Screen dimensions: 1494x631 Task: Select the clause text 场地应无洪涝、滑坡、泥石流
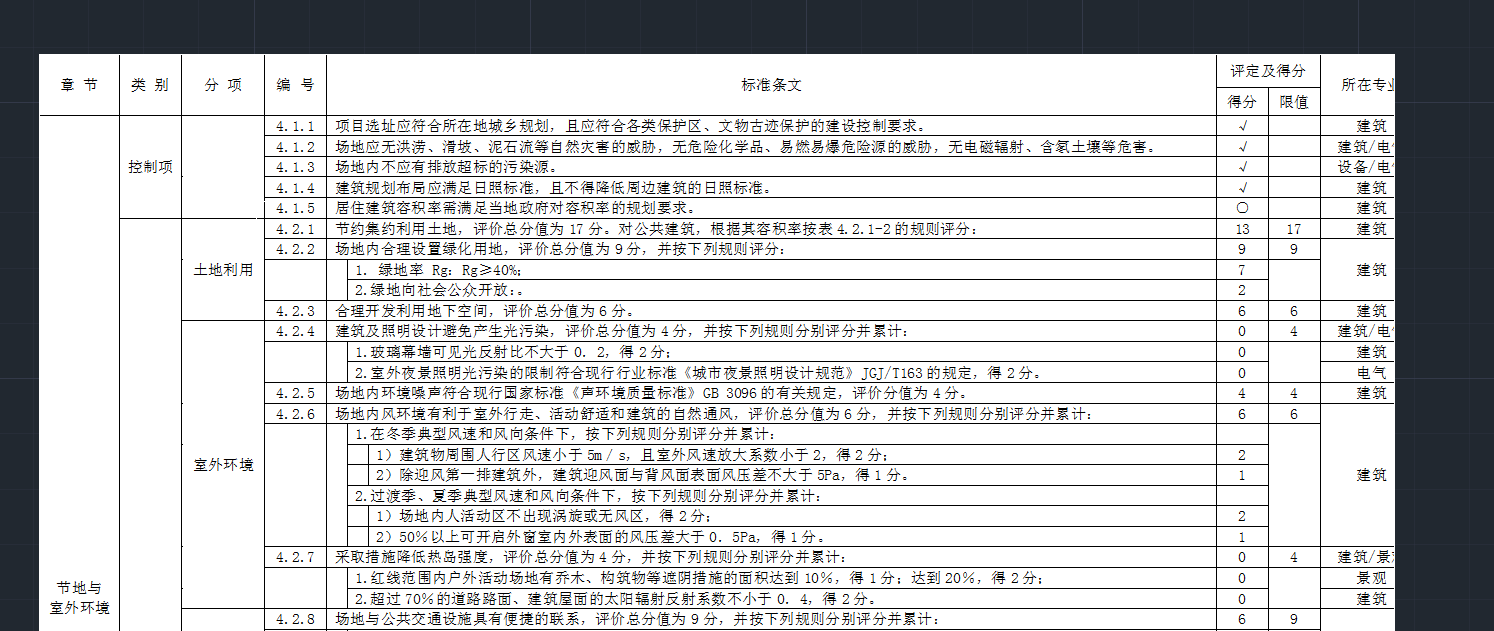(x=746, y=147)
